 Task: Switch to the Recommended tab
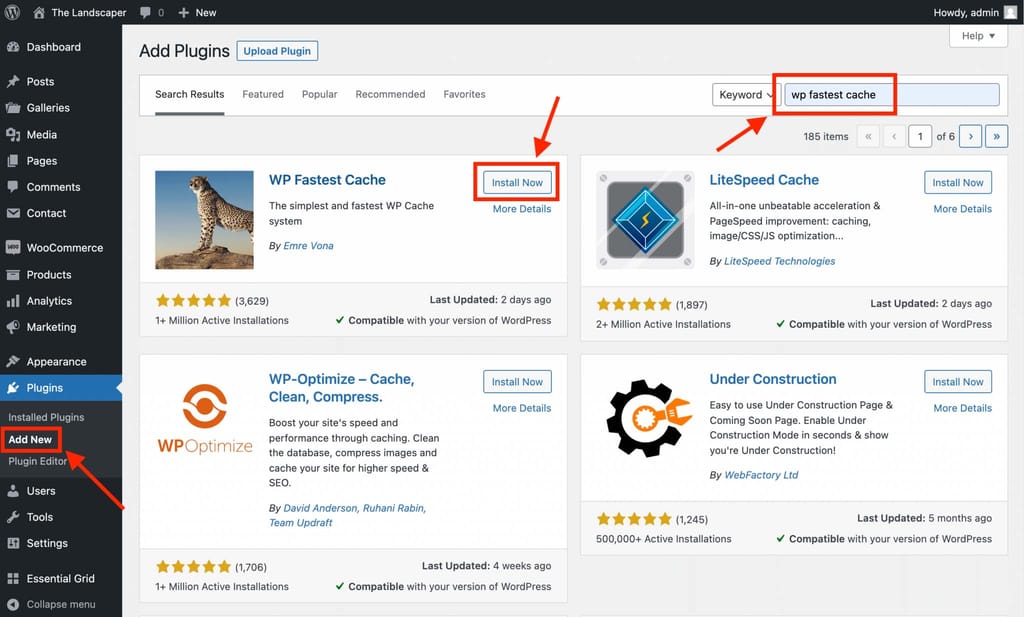coord(390,95)
